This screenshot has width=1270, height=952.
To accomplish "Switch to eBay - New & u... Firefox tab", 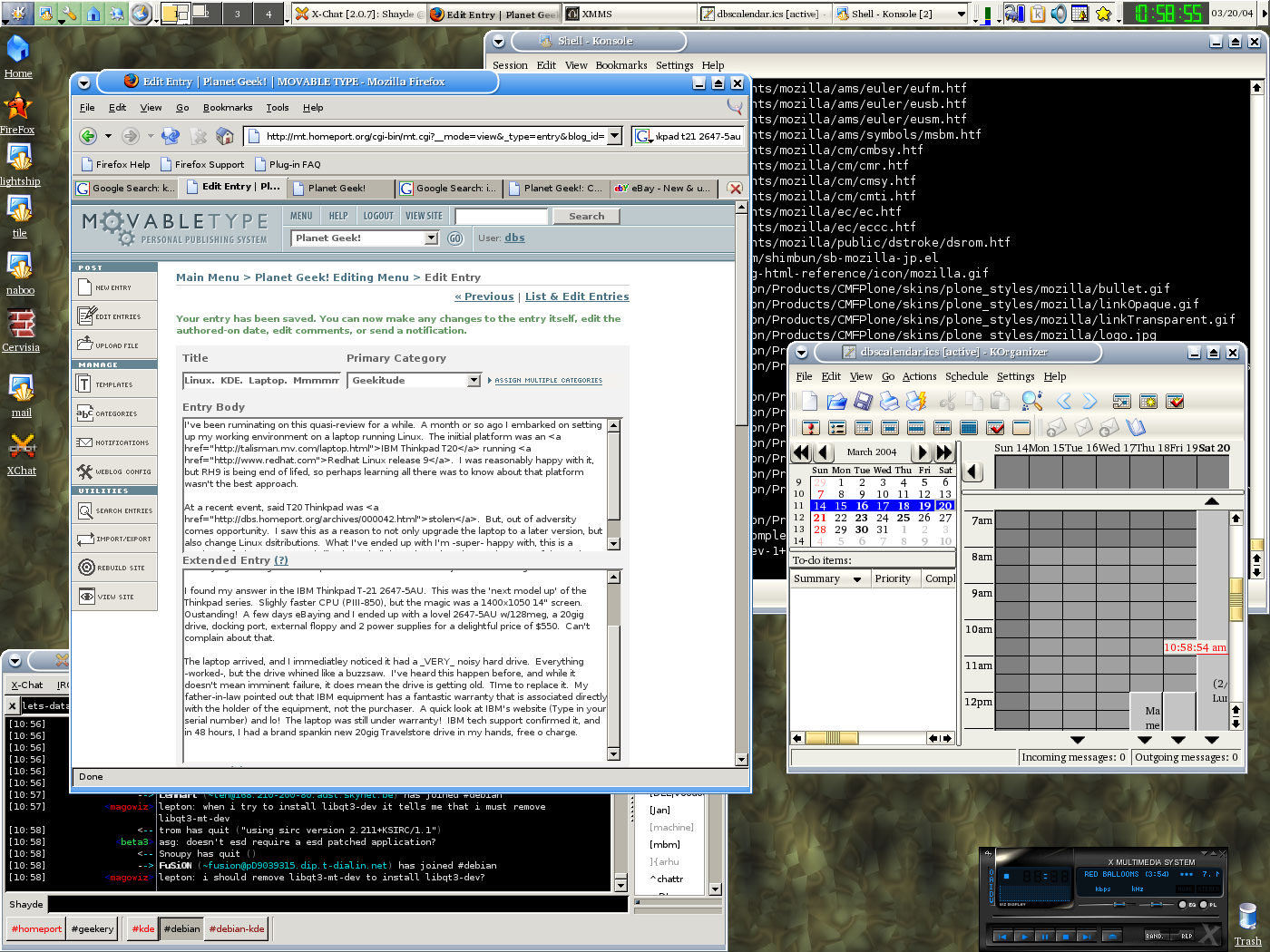I will click(664, 188).
